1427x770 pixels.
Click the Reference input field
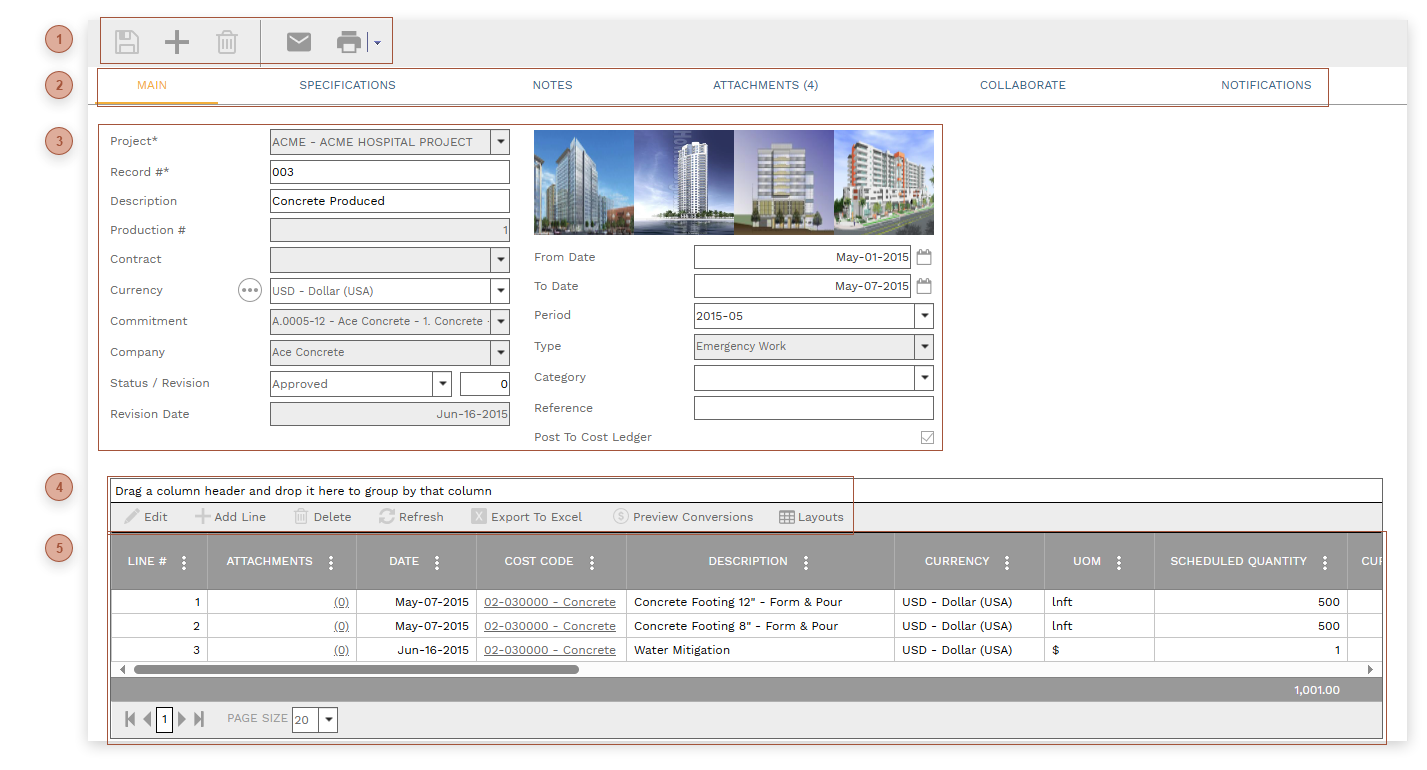(813, 408)
